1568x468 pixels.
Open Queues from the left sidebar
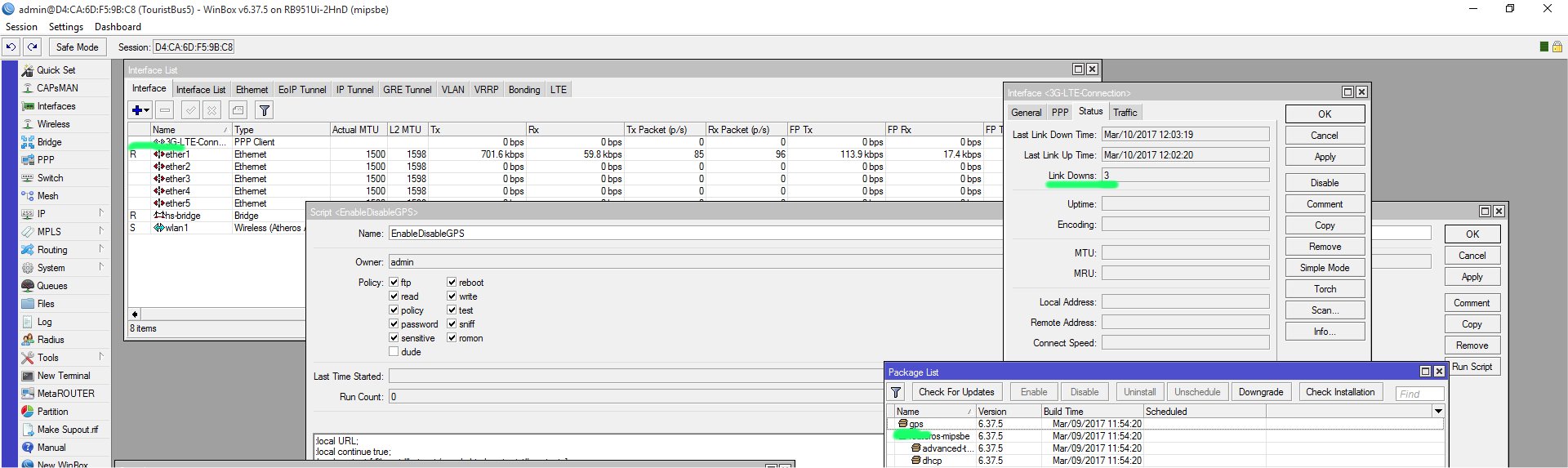click(x=51, y=286)
